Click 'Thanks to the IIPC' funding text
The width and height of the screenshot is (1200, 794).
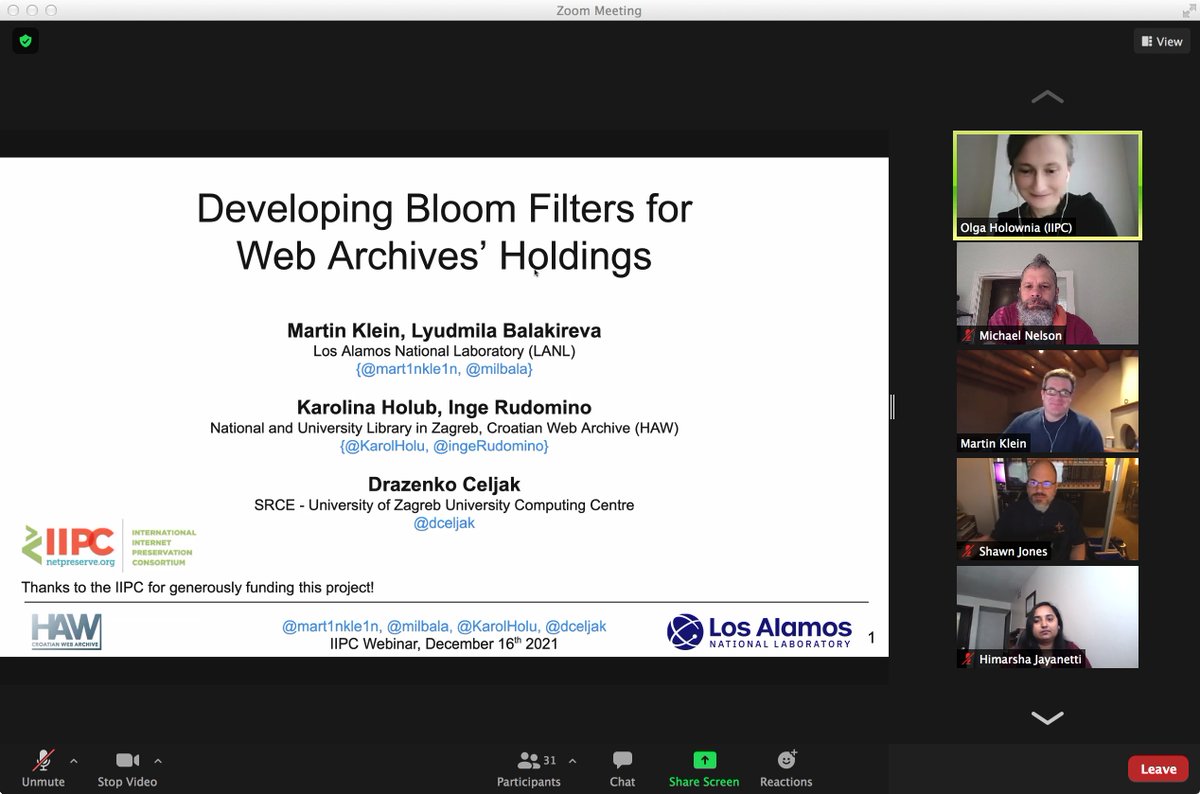pyautogui.click(x=198, y=588)
